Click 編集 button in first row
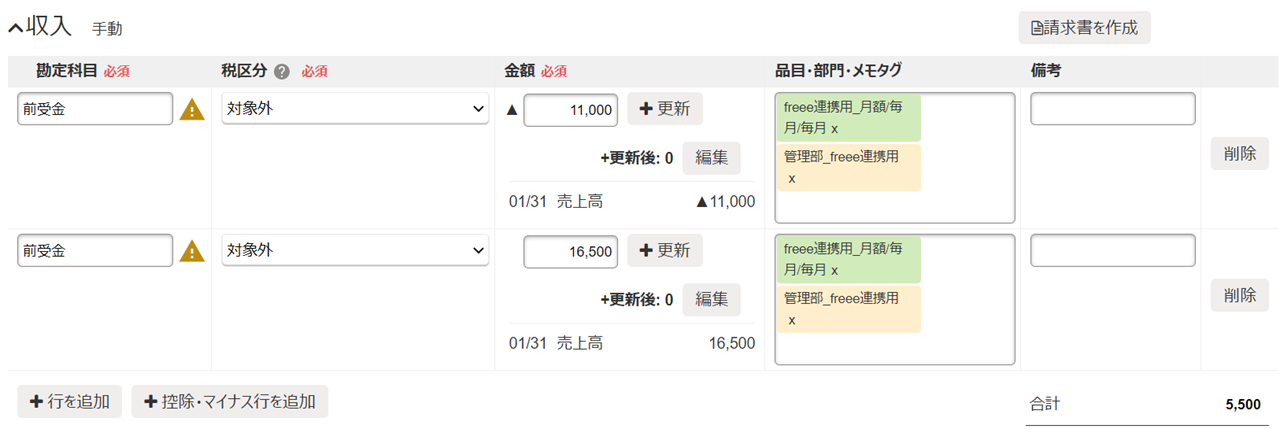 (711, 157)
